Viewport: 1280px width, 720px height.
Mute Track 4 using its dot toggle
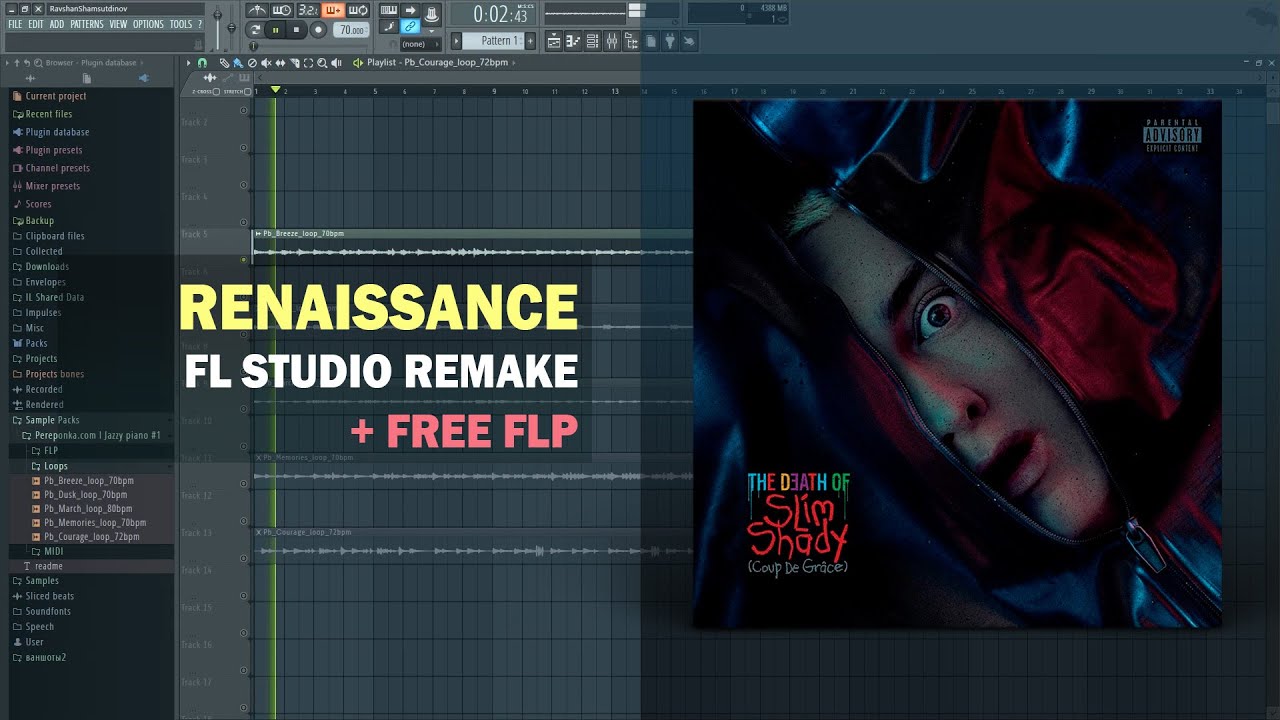(x=243, y=222)
